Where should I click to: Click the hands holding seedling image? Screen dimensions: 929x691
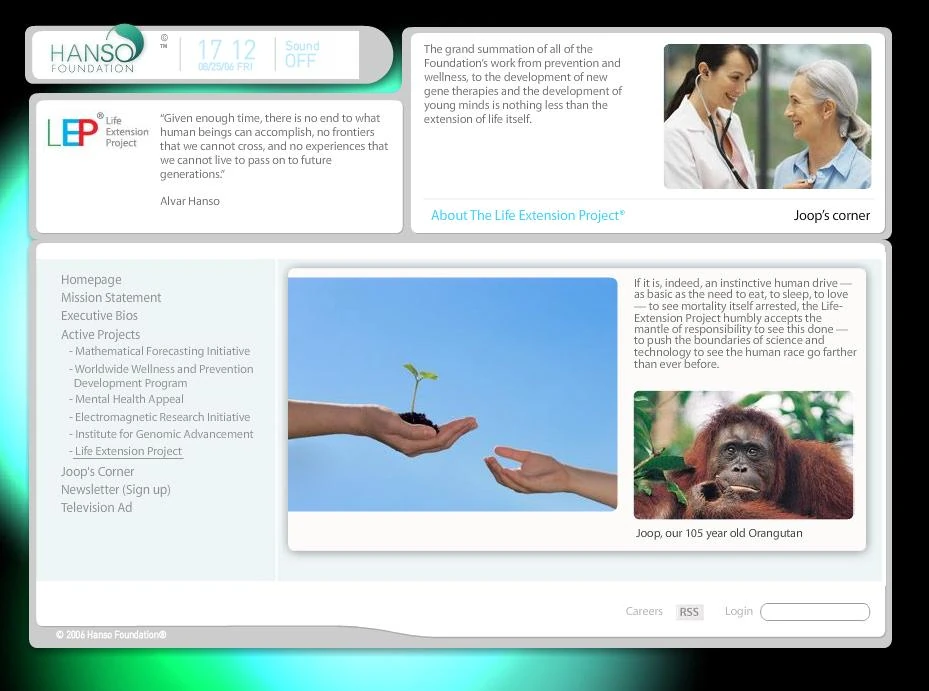click(x=453, y=394)
